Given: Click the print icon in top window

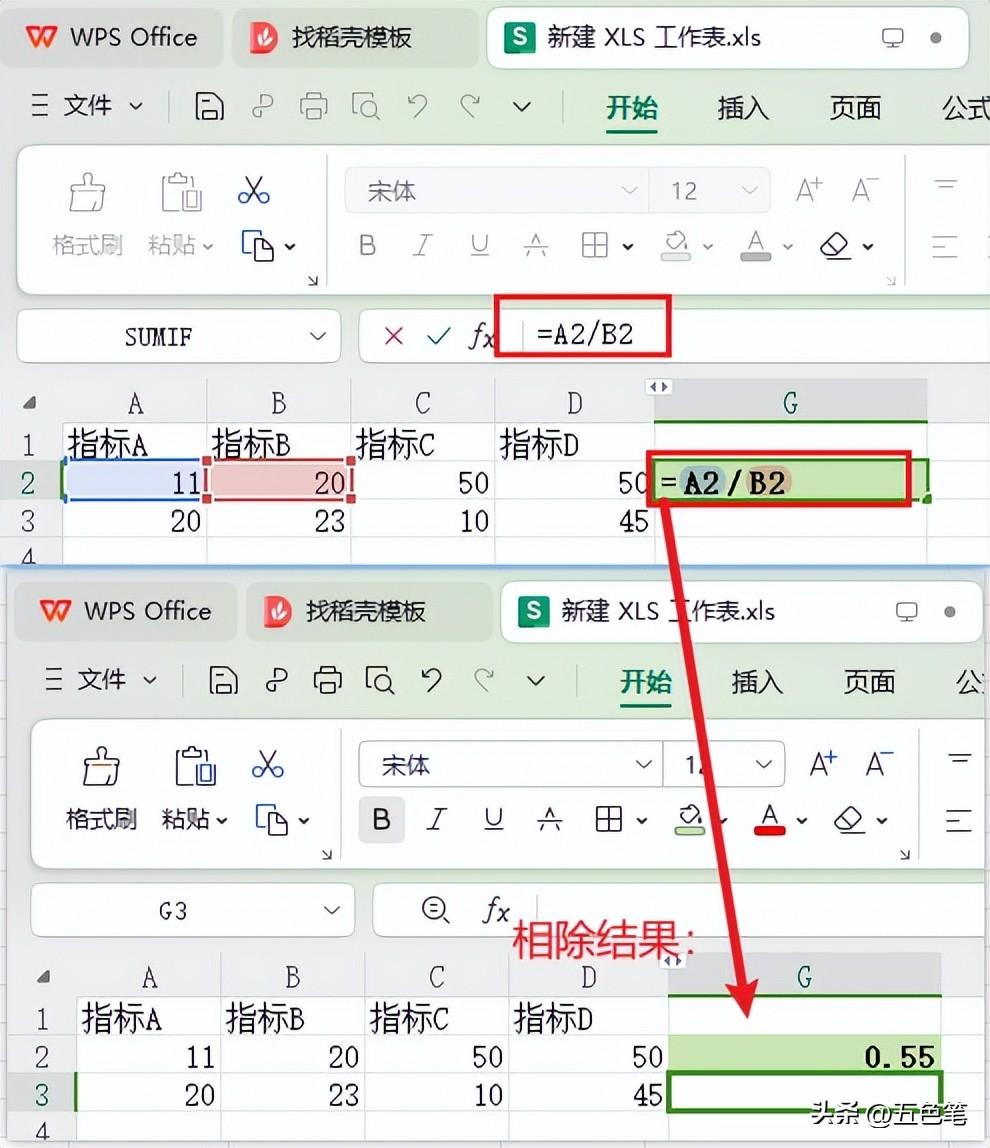Looking at the screenshot, I should (313, 107).
